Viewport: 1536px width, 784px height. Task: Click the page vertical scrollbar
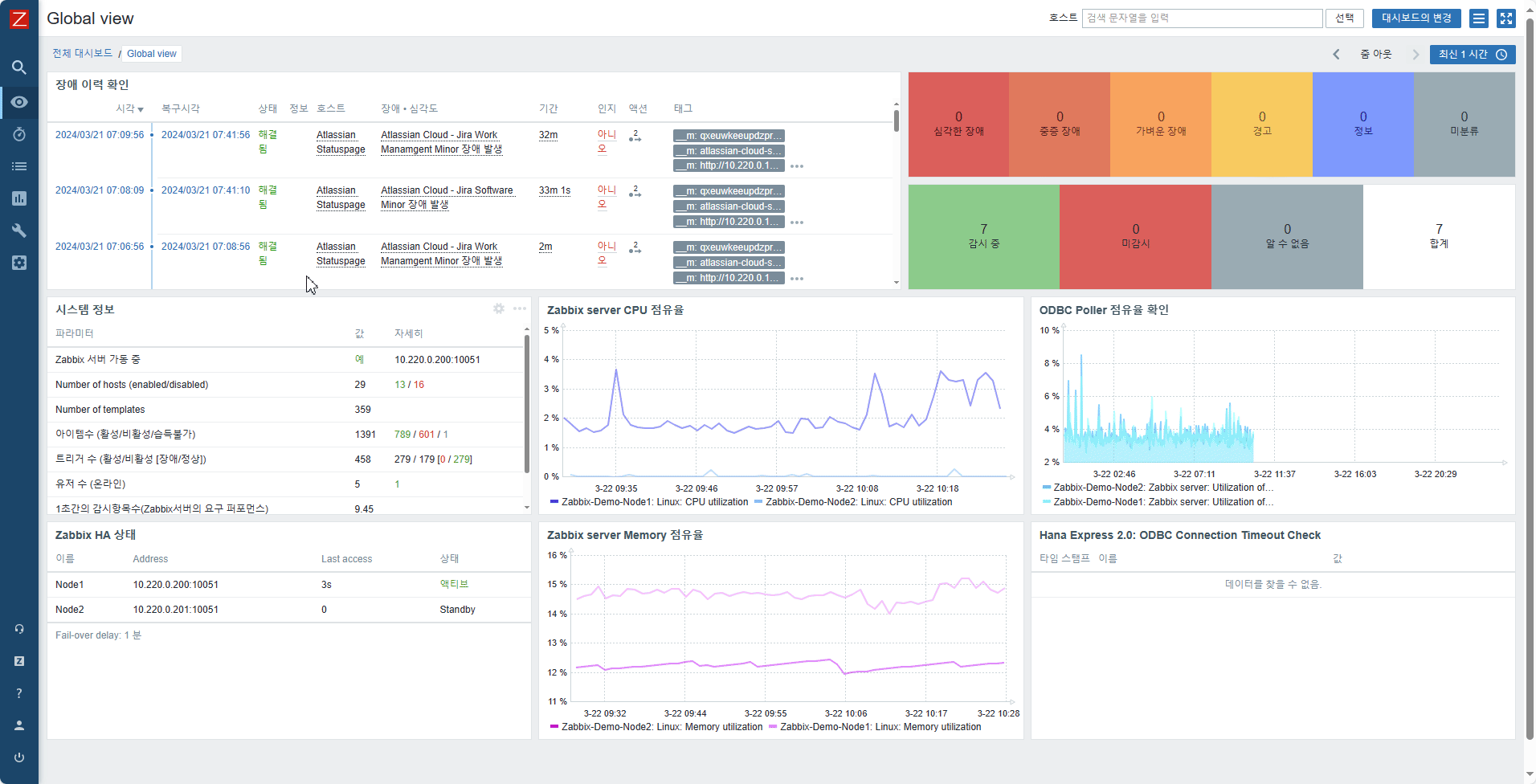(1530, 378)
